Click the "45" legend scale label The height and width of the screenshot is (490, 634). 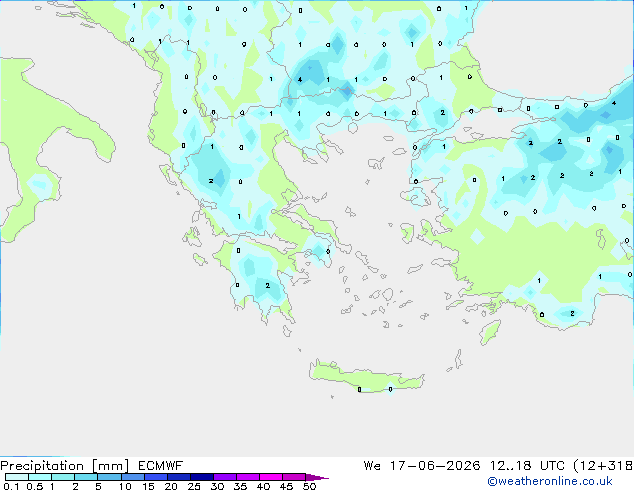coord(286,486)
